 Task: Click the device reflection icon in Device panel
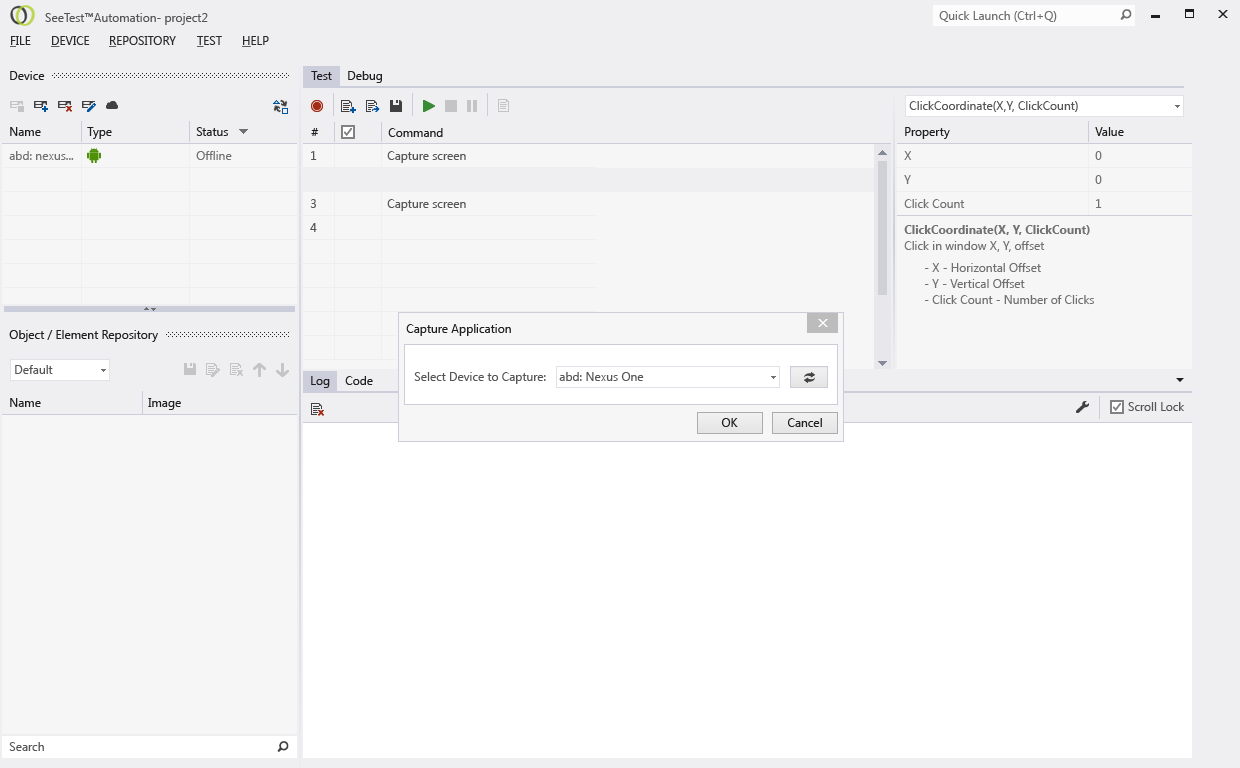(280, 106)
